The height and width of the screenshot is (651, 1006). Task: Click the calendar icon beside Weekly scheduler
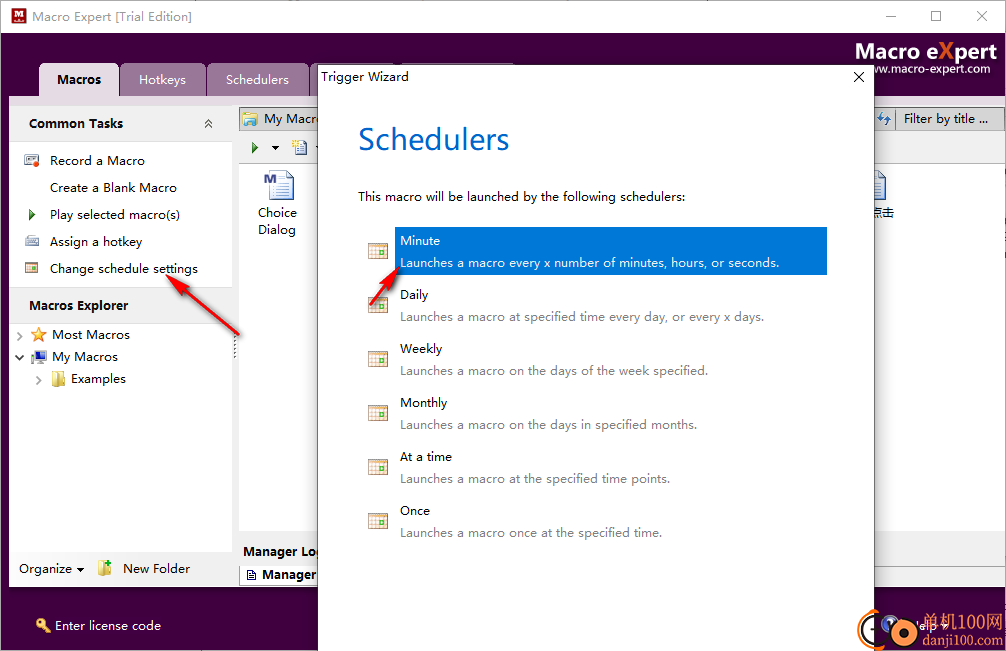[378, 359]
